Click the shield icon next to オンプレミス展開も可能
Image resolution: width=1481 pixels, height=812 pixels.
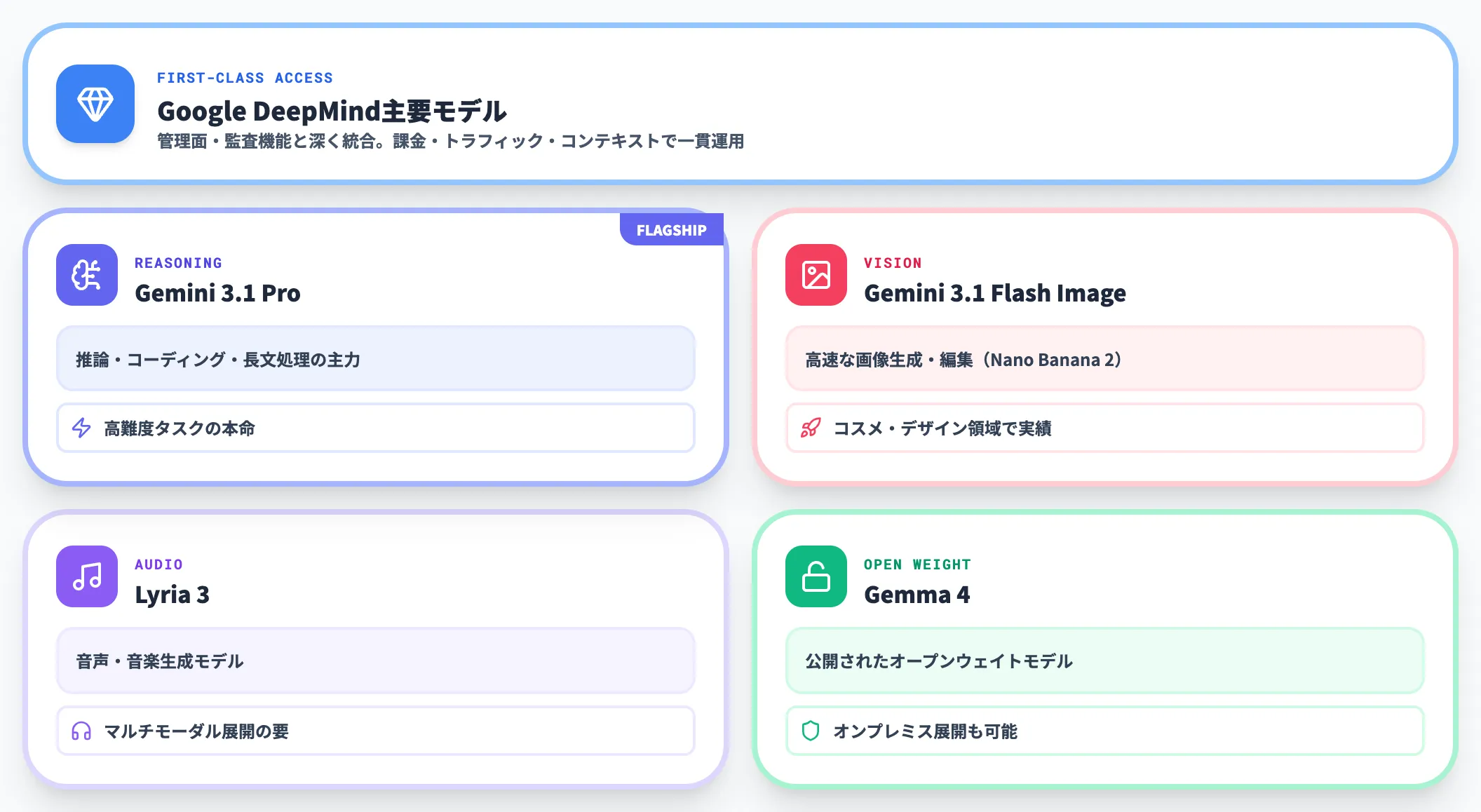[812, 731]
